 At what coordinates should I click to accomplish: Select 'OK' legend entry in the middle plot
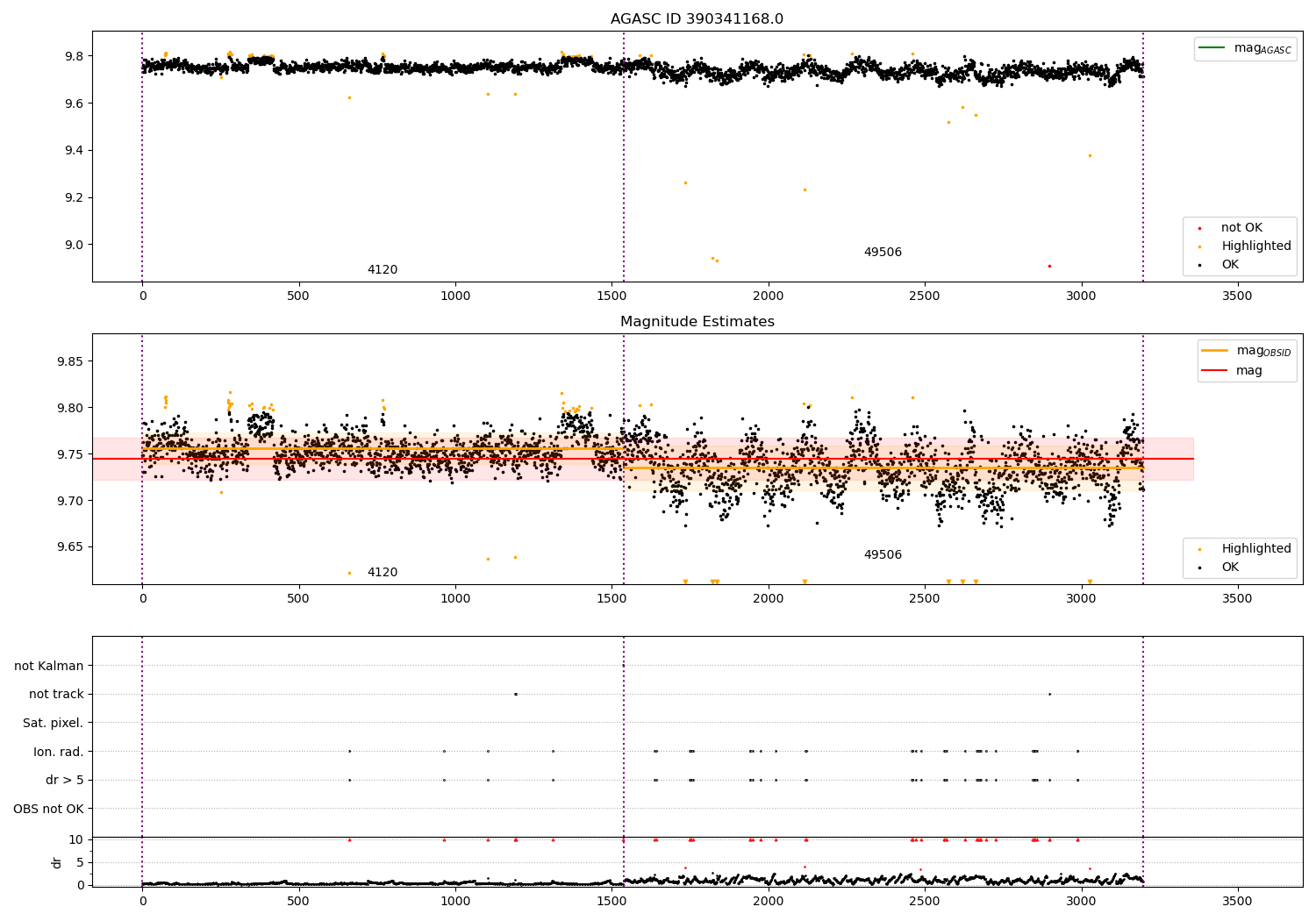(1218, 568)
